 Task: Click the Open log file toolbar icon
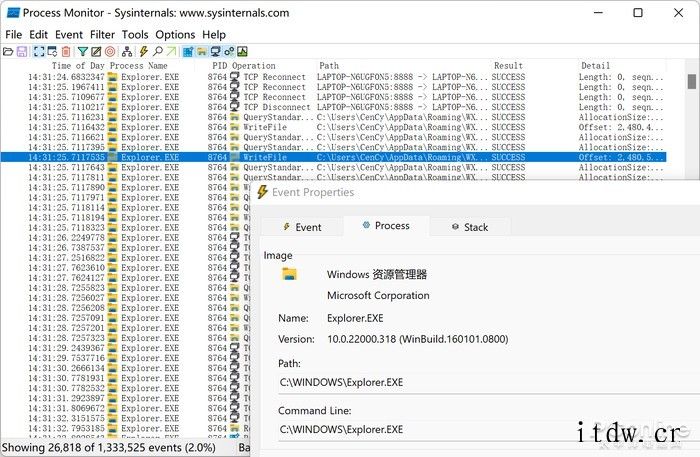click(x=8, y=51)
